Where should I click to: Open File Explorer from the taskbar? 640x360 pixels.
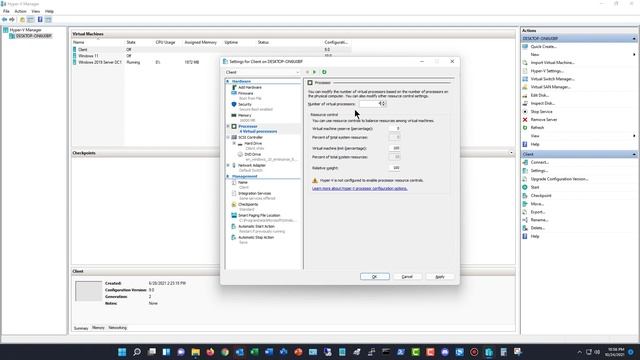(196, 352)
